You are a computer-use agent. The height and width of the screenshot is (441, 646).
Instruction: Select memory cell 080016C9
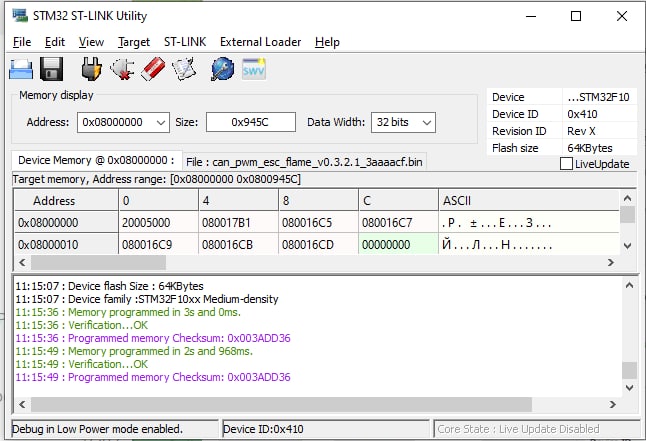coord(158,244)
